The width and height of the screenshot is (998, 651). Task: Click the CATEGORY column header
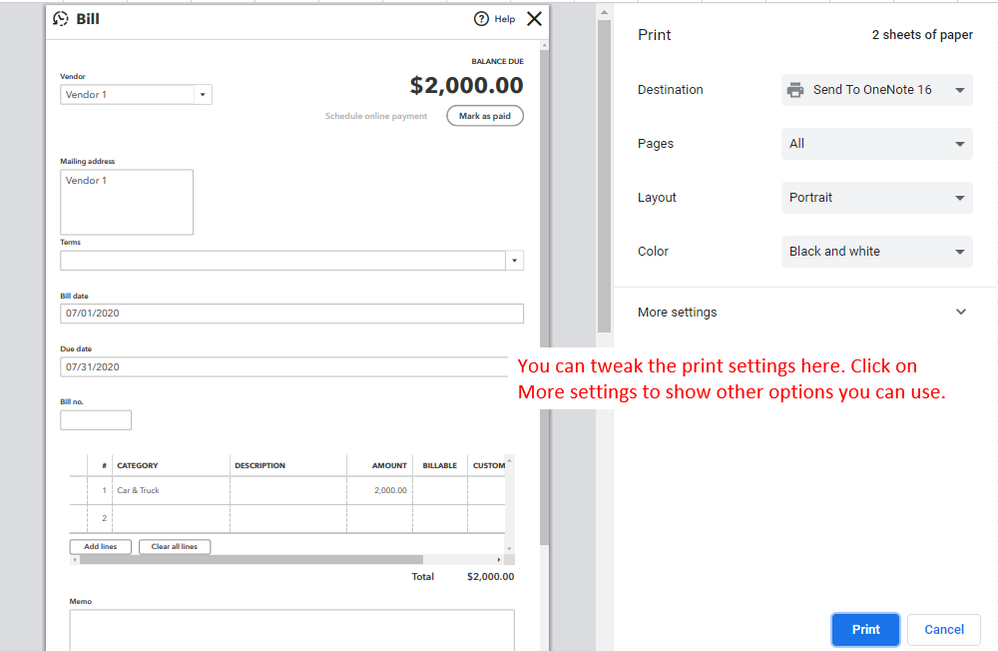tap(137, 465)
